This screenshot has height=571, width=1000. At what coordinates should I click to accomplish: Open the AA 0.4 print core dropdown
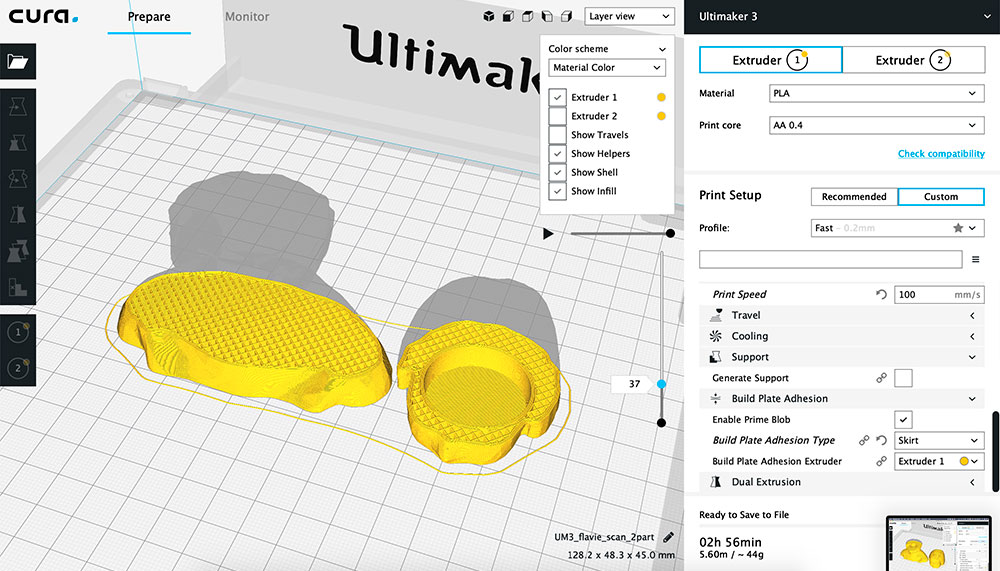(876, 125)
